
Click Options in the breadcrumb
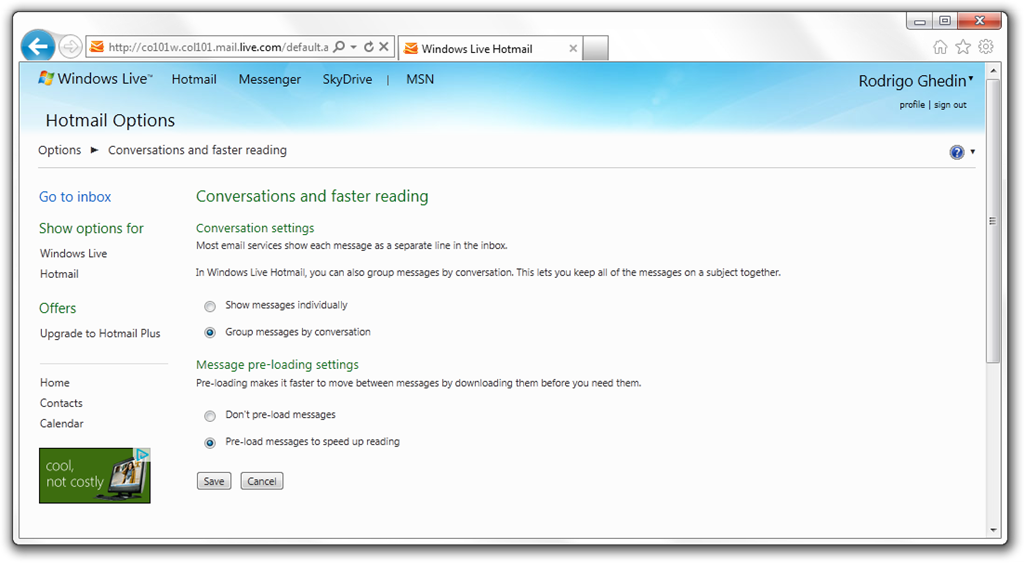(59, 150)
